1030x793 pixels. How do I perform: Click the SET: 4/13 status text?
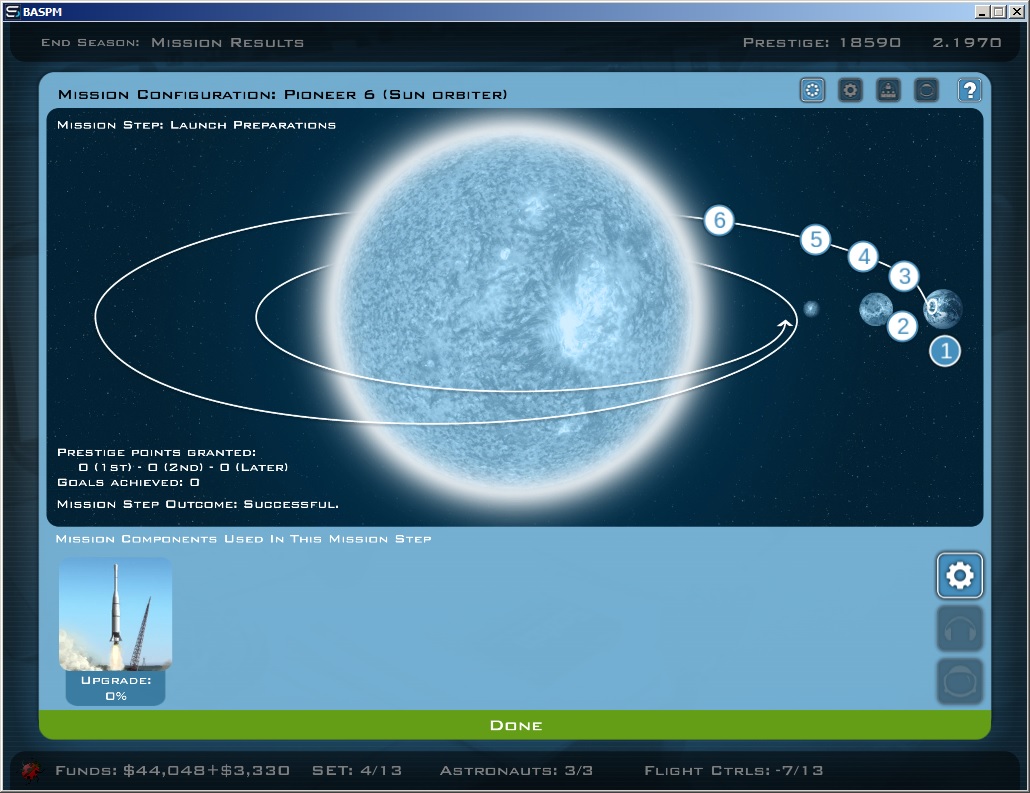357,770
